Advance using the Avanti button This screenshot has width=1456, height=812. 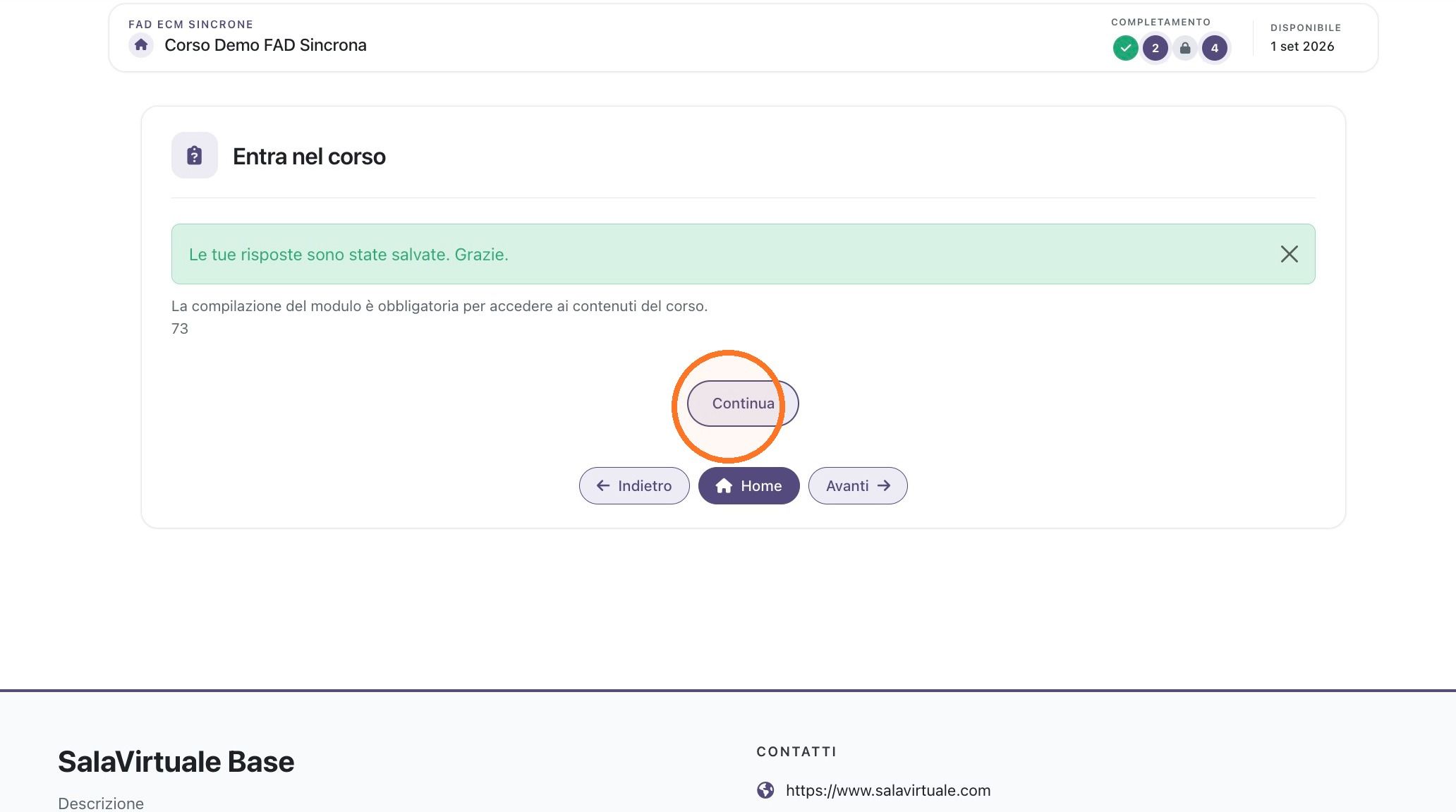tap(857, 485)
